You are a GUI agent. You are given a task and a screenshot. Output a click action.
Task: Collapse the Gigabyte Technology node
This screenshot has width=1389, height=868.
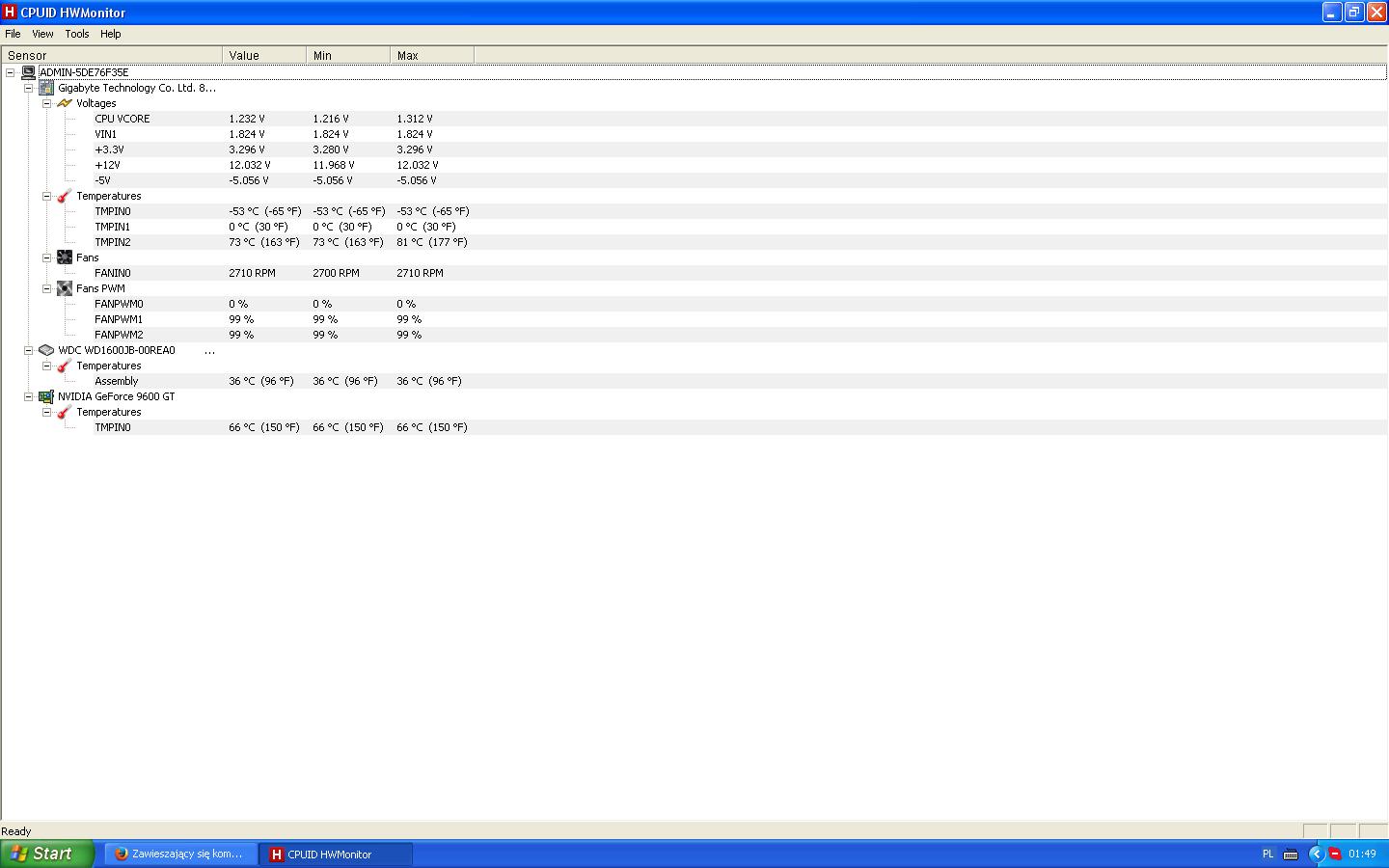(29, 88)
